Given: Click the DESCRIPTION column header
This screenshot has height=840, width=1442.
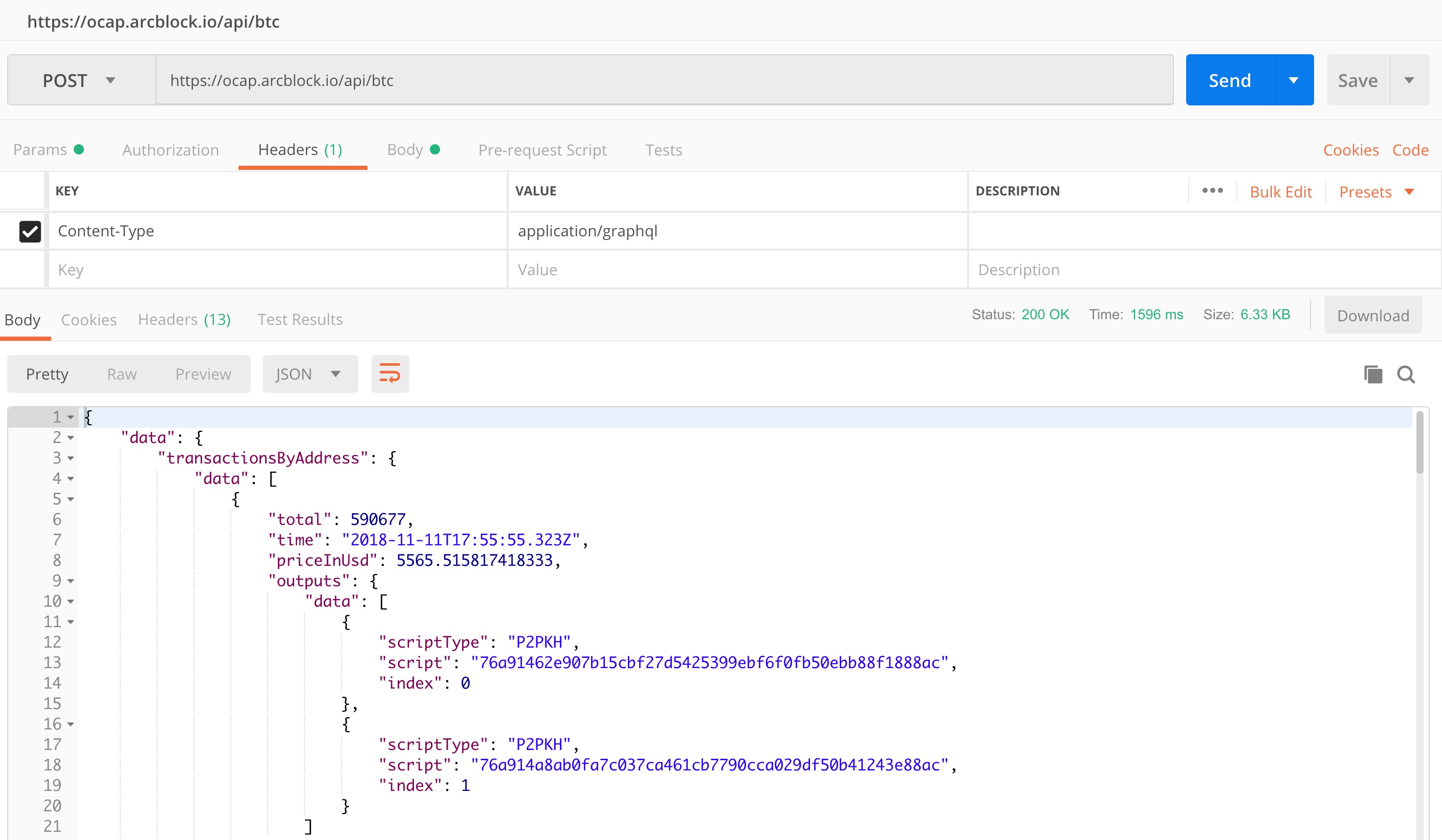Looking at the screenshot, I should coord(1017,191).
